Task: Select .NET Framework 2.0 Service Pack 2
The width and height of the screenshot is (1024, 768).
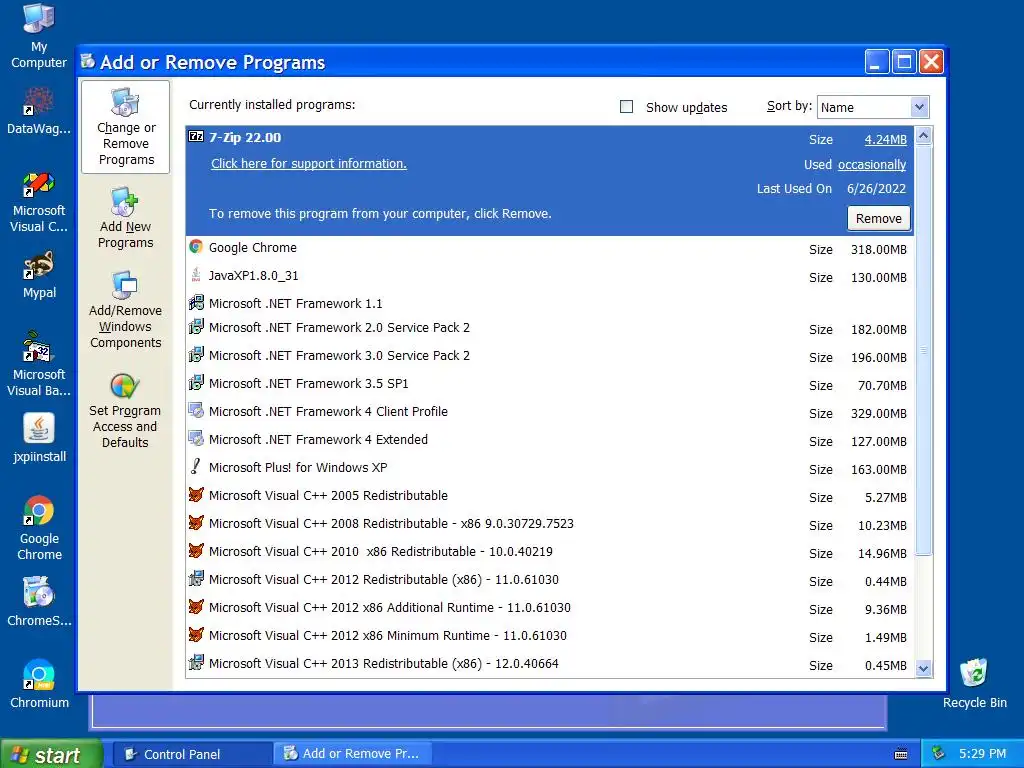Action: click(549, 328)
